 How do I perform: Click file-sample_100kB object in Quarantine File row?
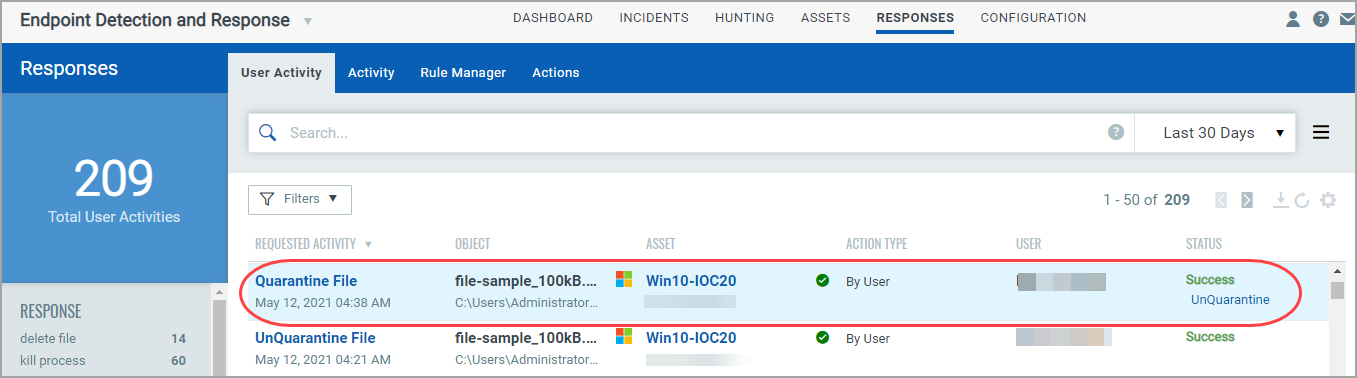point(526,281)
